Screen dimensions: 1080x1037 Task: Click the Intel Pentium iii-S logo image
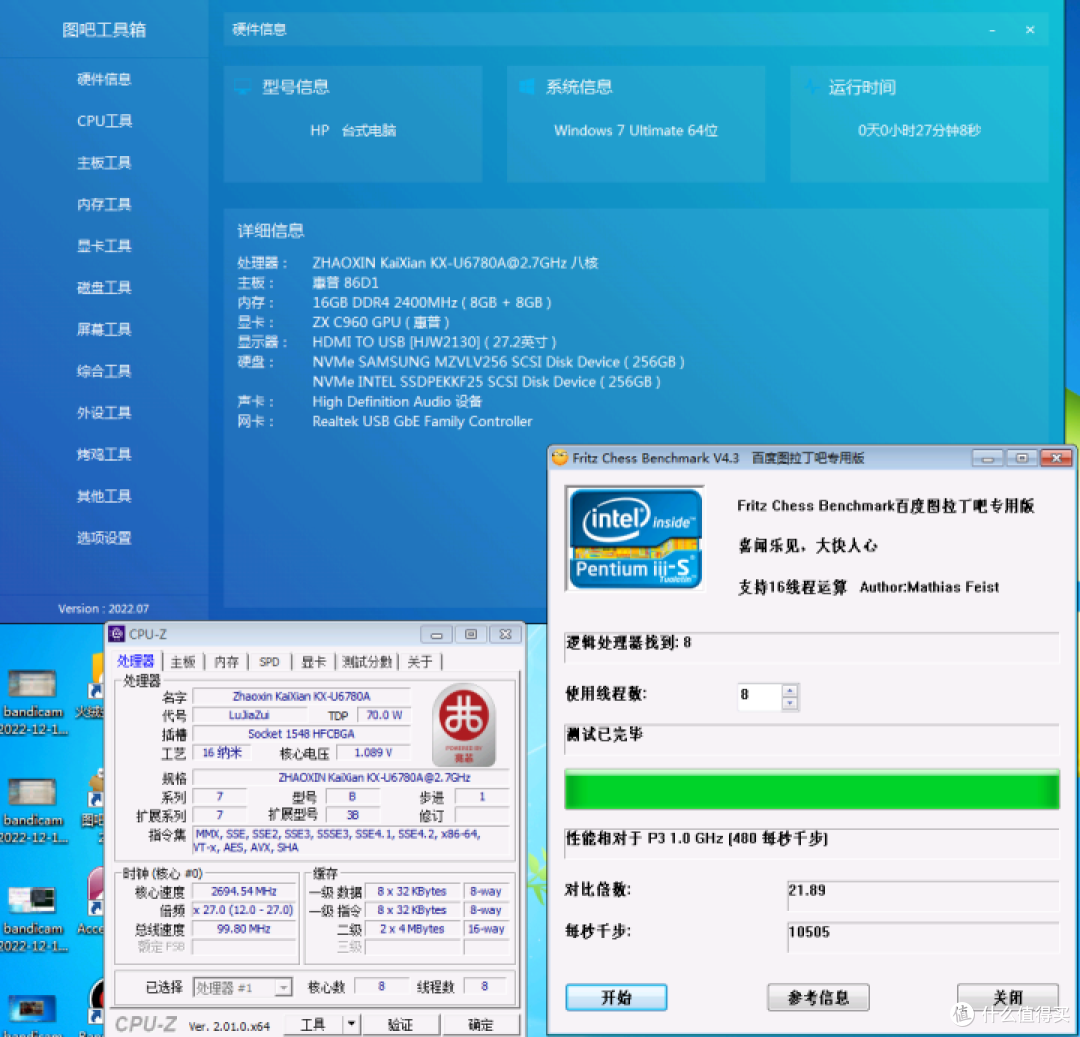tap(635, 538)
